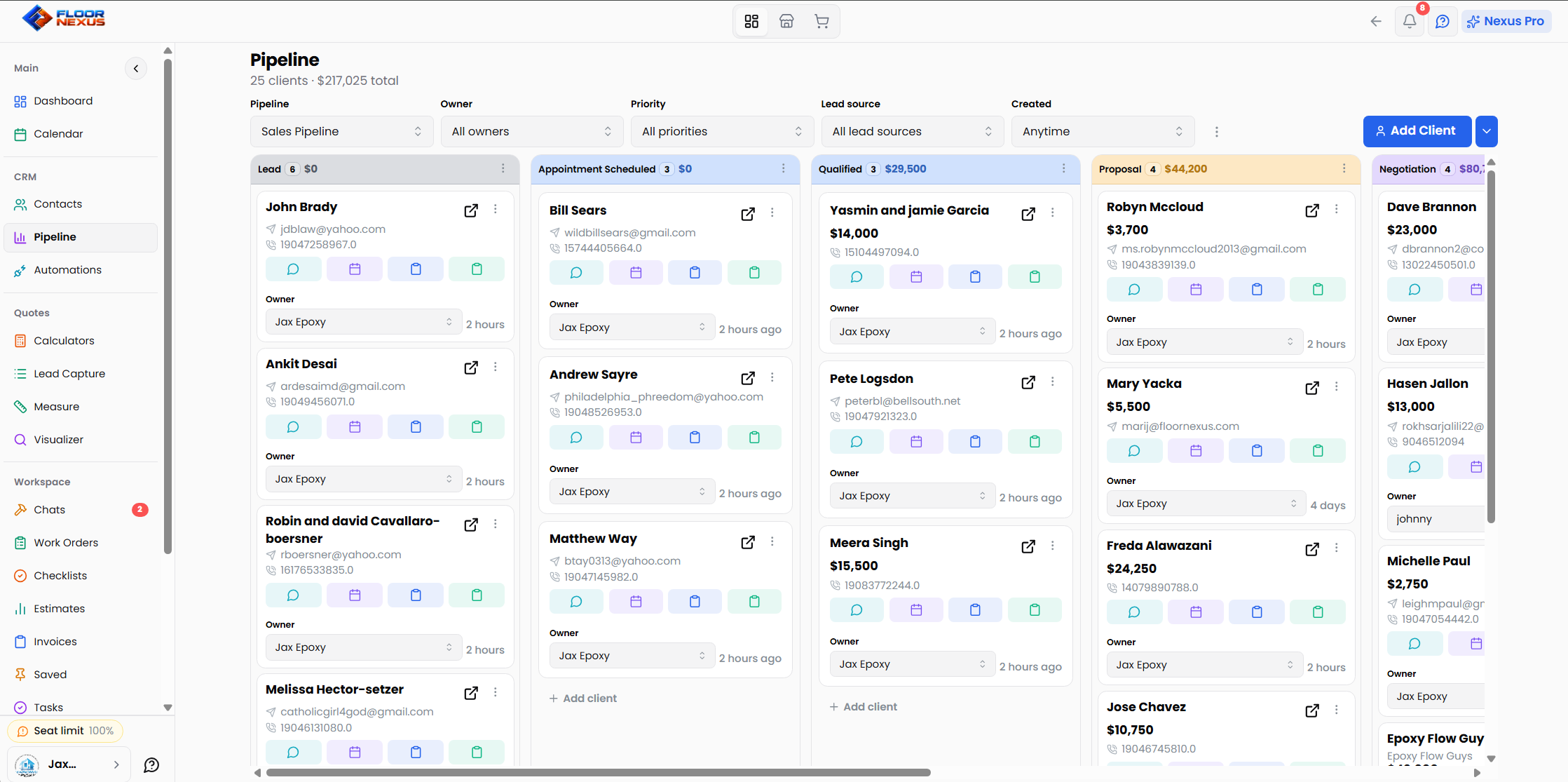This screenshot has width=1568, height=782.
Task: Add client to Appointment Scheduled column
Action: [x=582, y=699]
